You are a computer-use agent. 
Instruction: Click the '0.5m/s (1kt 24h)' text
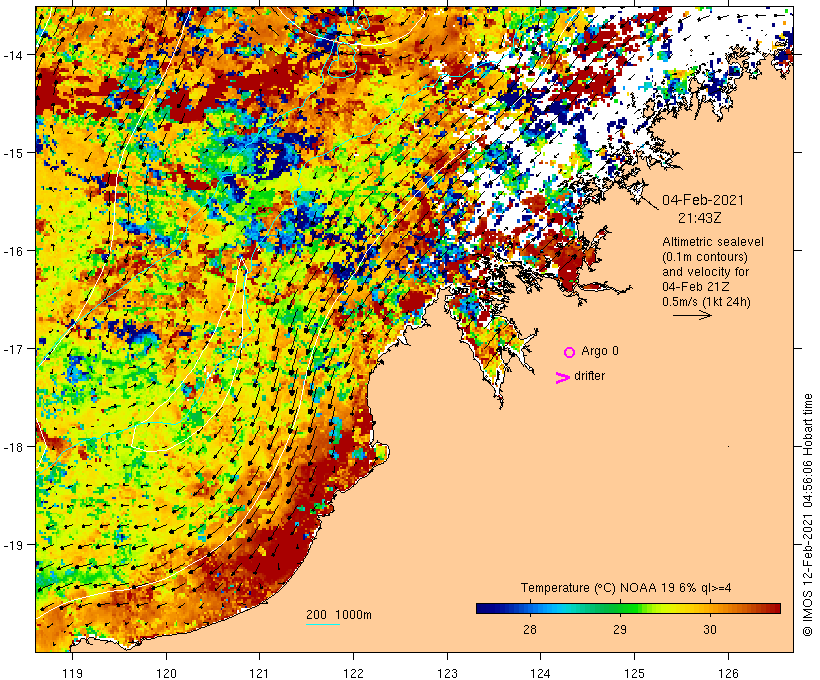(707, 302)
